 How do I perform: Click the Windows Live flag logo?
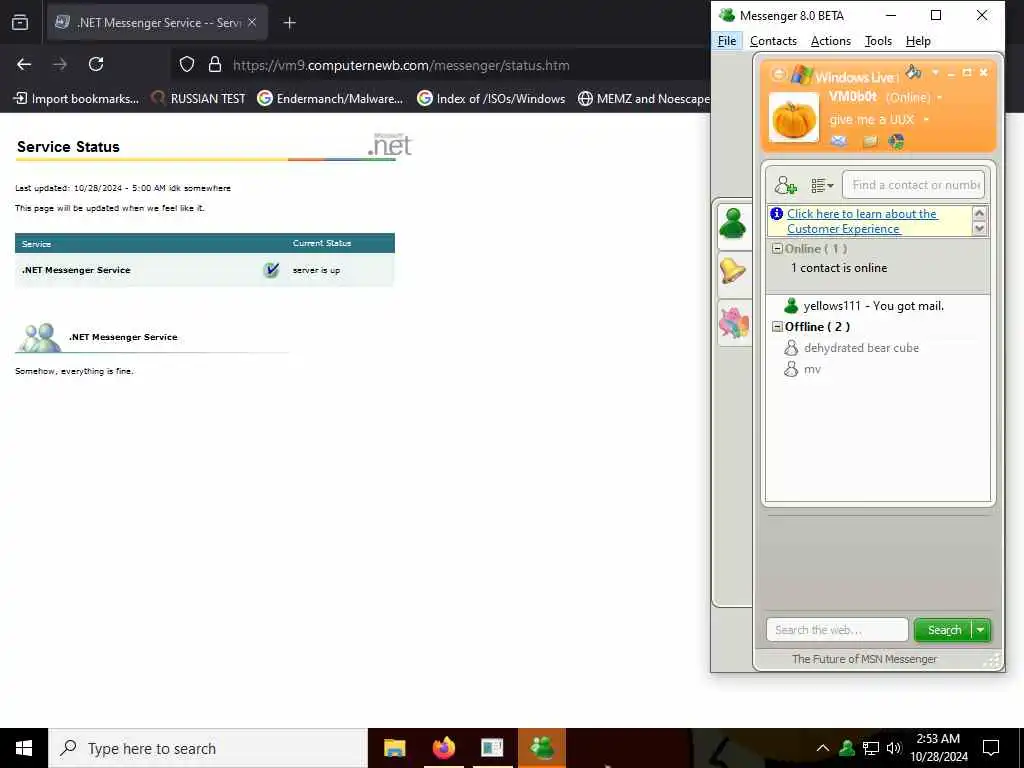pos(801,75)
